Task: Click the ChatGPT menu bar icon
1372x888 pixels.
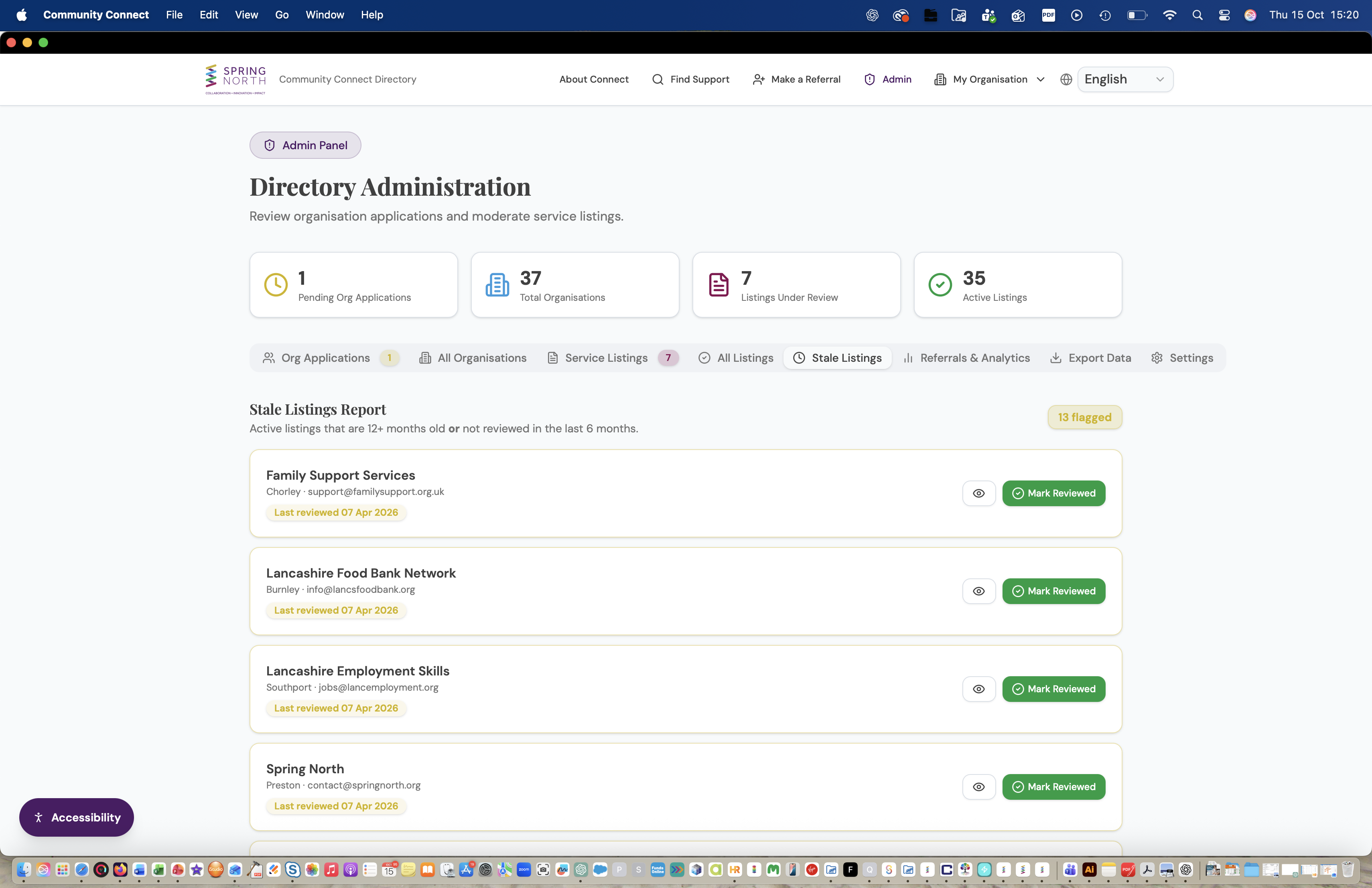Action: [872, 15]
